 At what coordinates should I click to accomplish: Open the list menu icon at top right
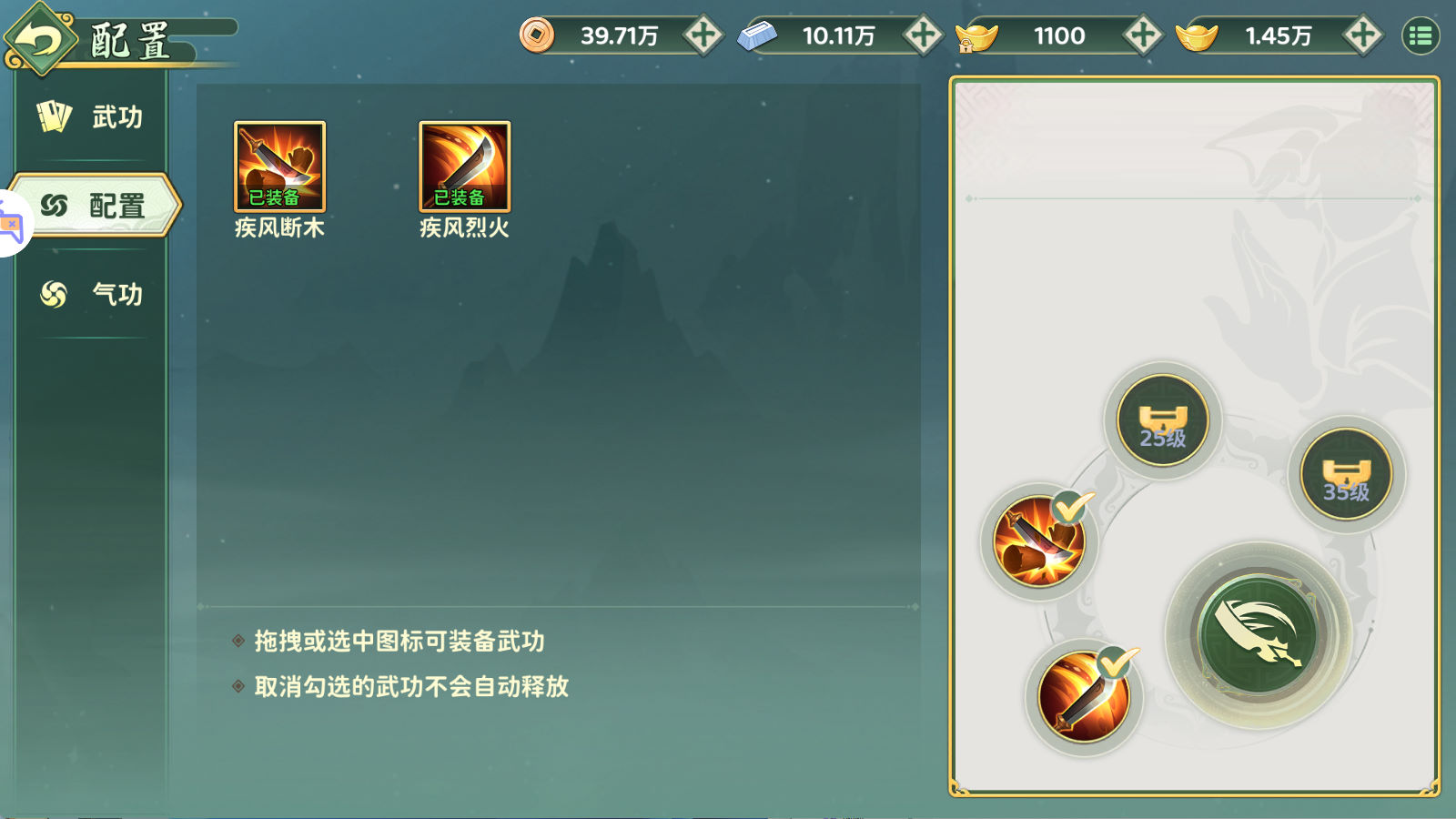(1421, 36)
